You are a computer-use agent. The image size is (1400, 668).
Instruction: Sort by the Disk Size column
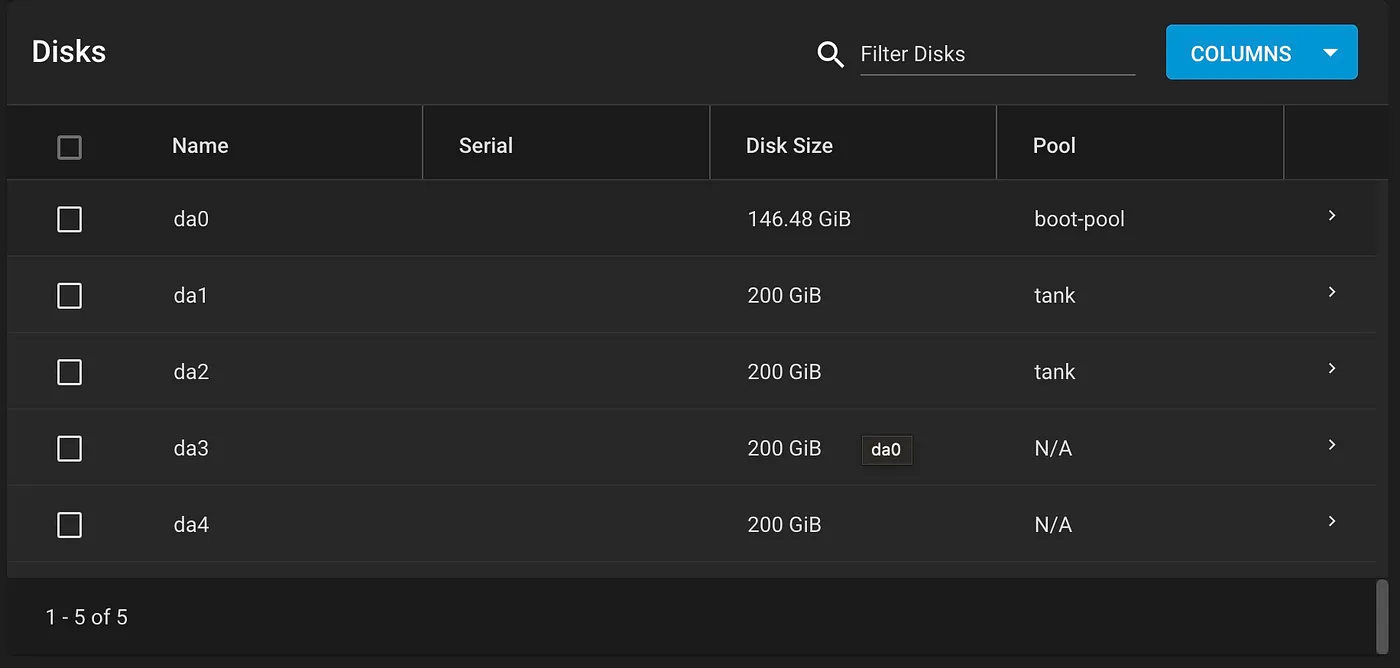coord(789,146)
